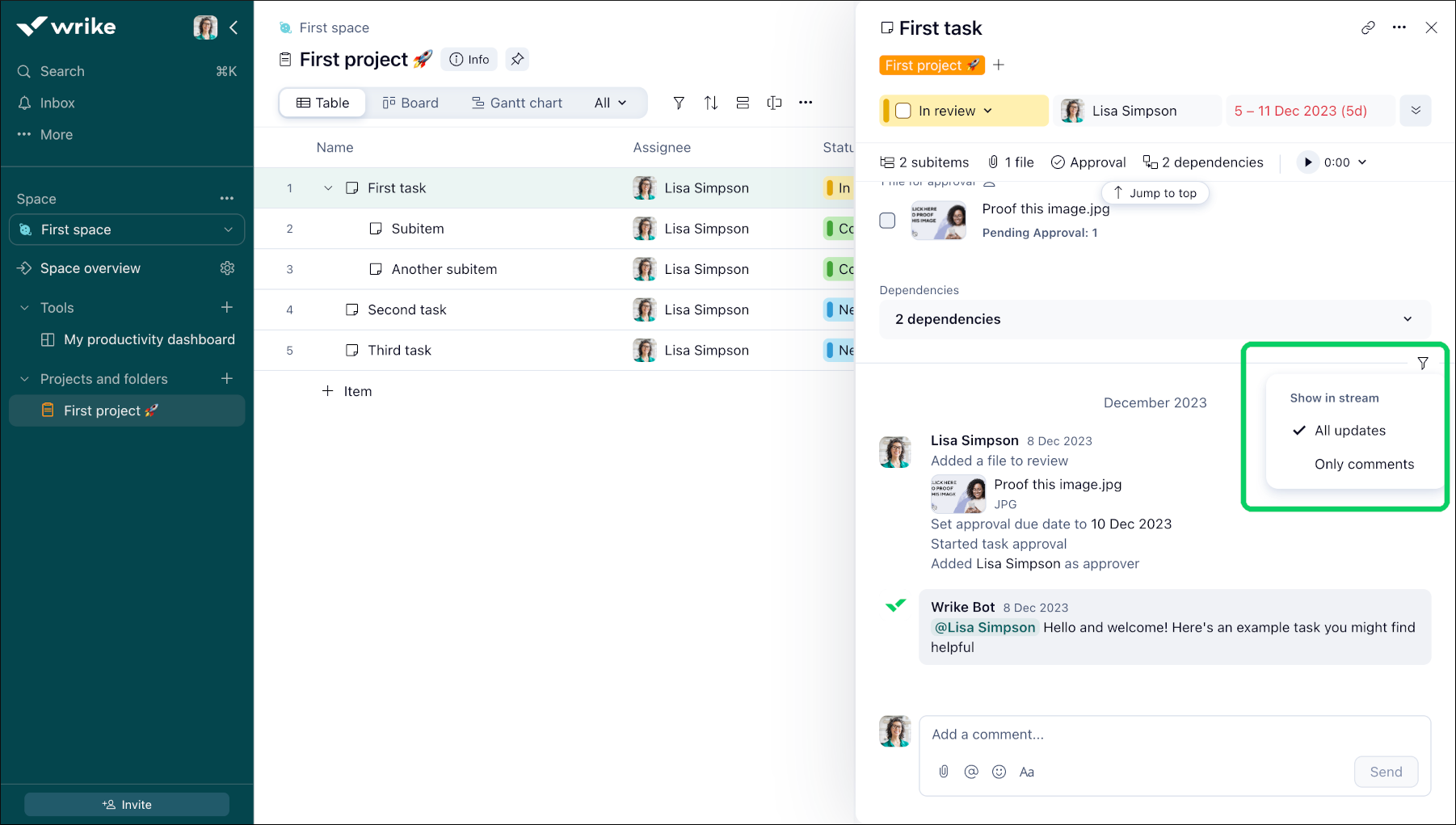Expand the 2 dependencies section
1456x825 pixels.
[x=1155, y=319]
